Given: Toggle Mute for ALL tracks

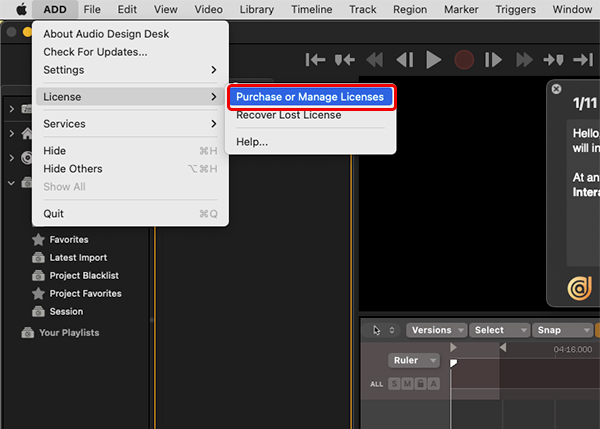Looking at the screenshot, I should click(x=408, y=383).
